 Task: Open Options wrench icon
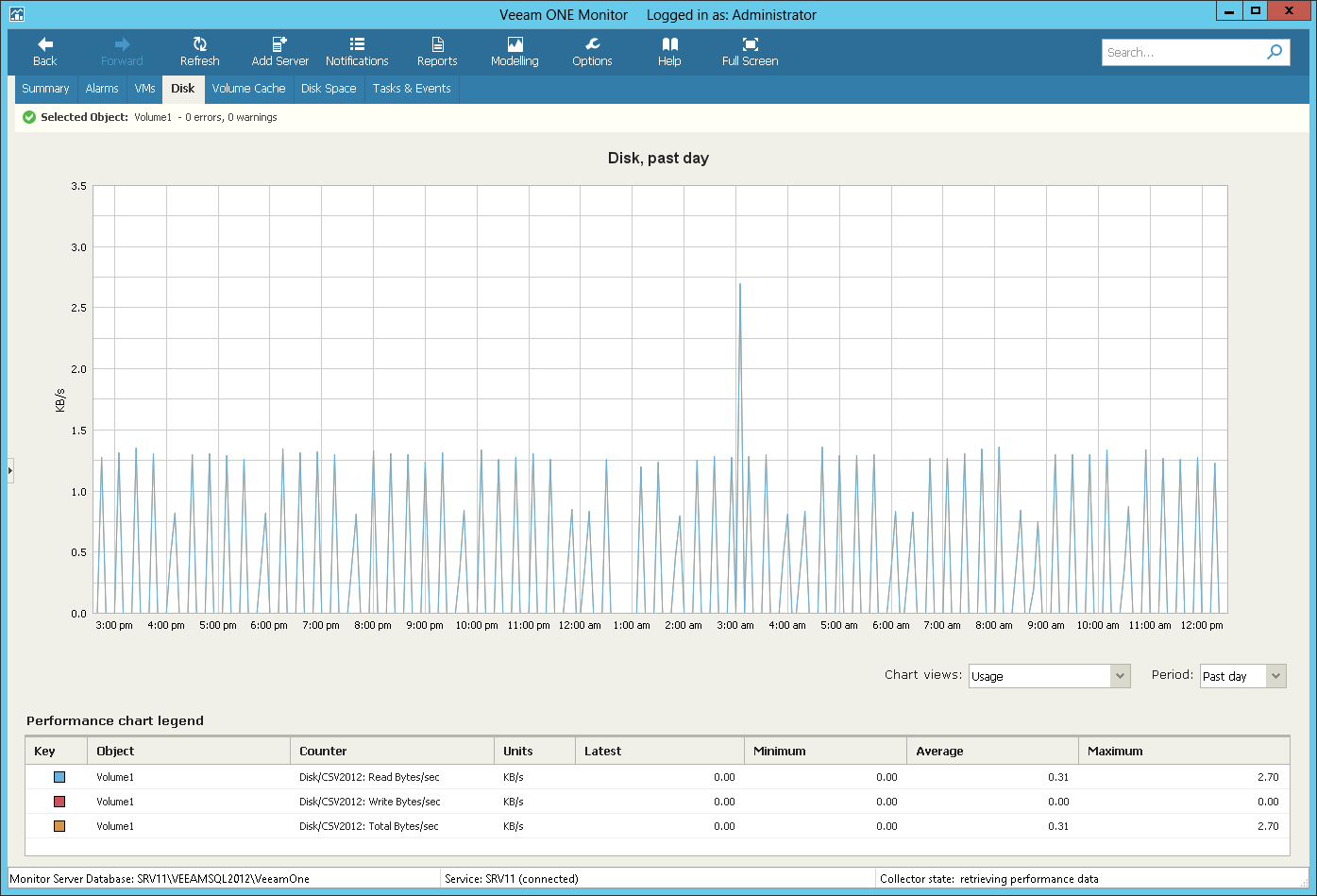(x=592, y=44)
